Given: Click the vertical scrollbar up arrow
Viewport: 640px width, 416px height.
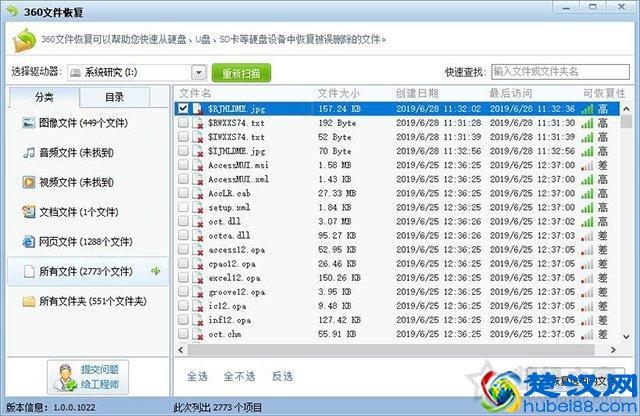Looking at the screenshot, I should 626,109.
